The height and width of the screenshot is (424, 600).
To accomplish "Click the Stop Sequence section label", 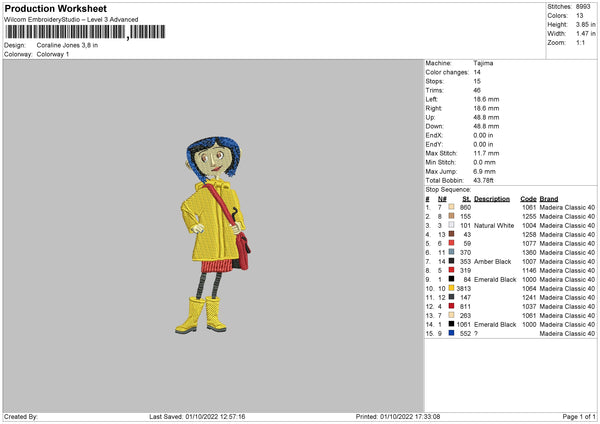I will [447, 188].
